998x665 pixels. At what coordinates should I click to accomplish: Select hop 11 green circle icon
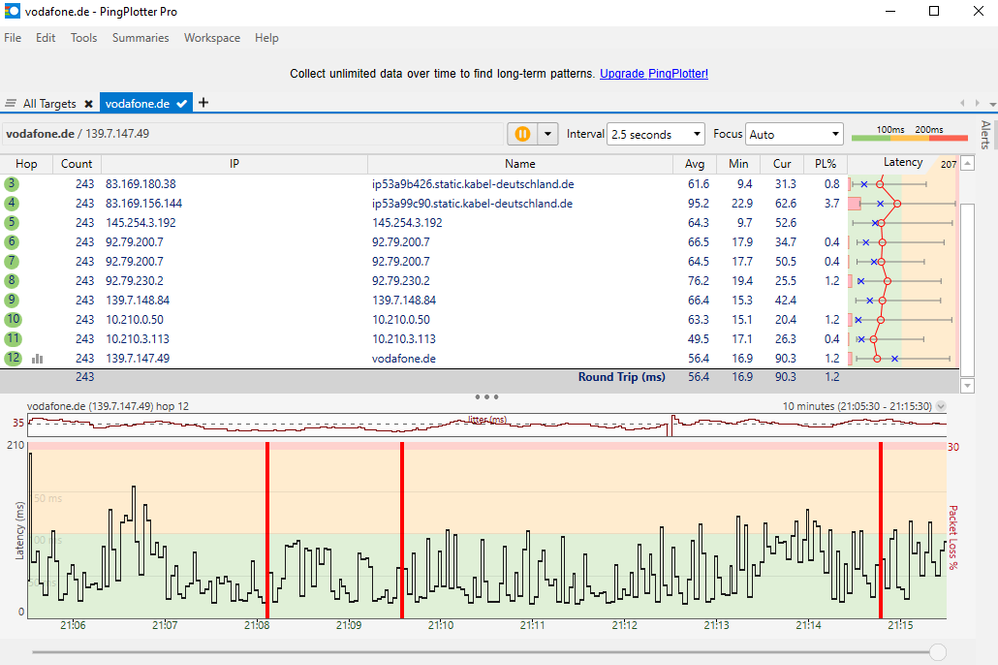pos(13,339)
